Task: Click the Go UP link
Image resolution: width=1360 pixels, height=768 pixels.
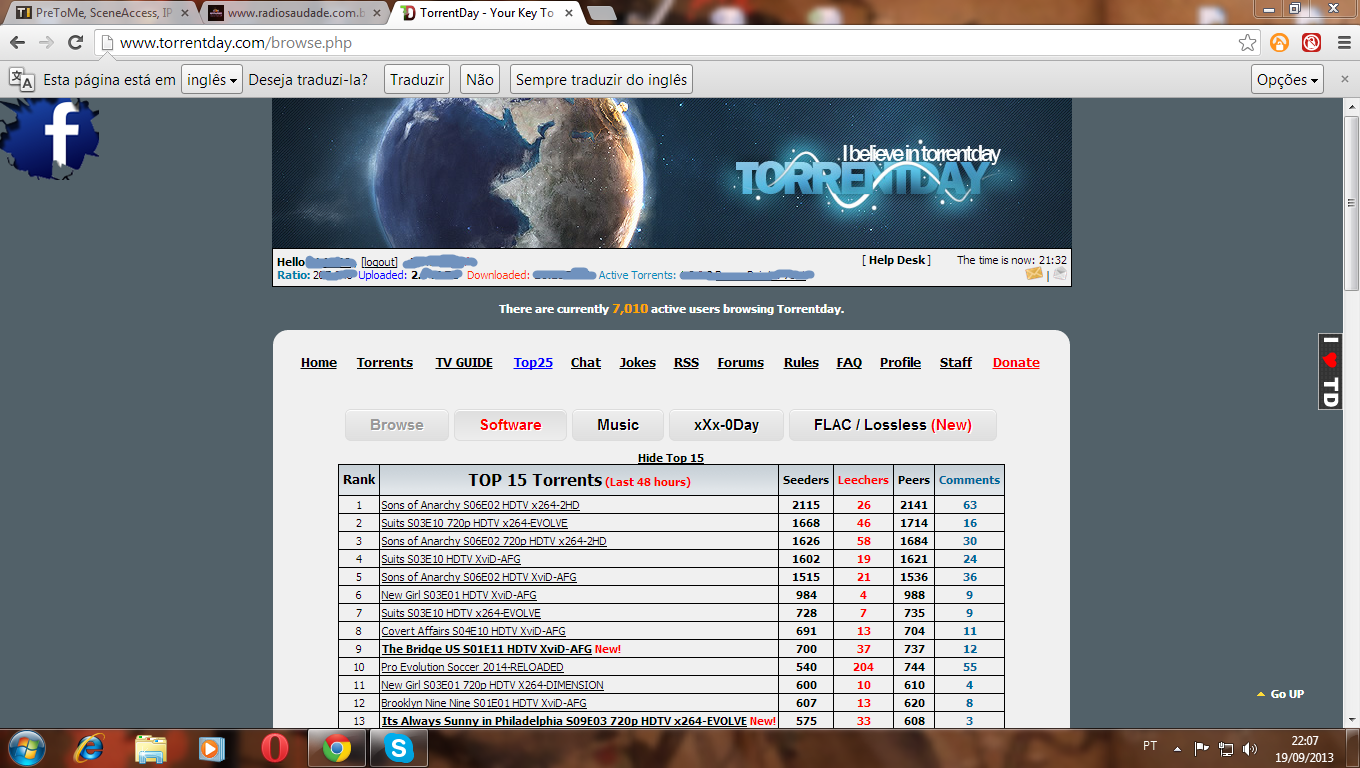Action: [1281, 694]
